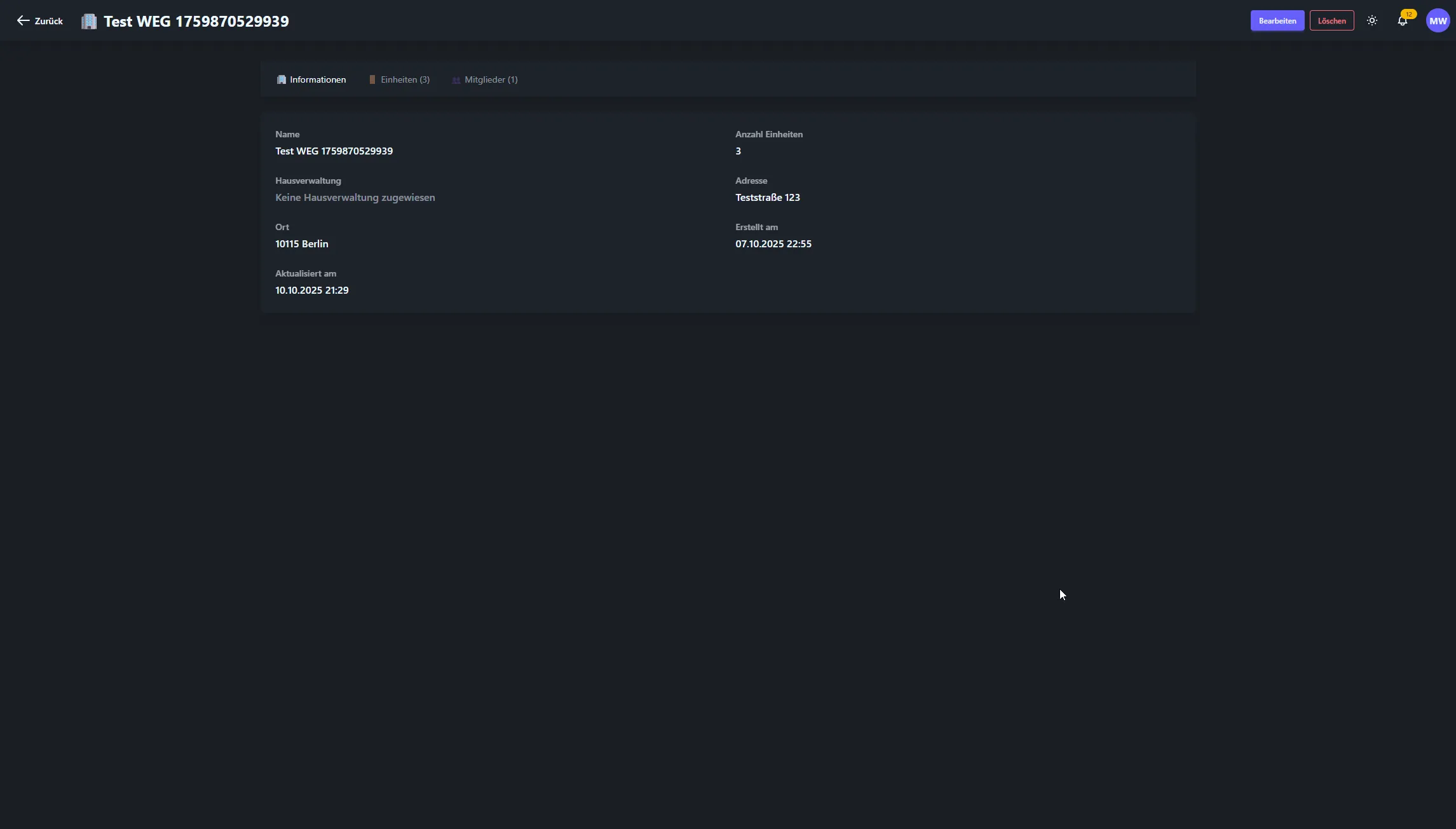This screenshot has height=829, width=1456.
Task: Open the MW user avatar menu
Action: pos(1438,21)
